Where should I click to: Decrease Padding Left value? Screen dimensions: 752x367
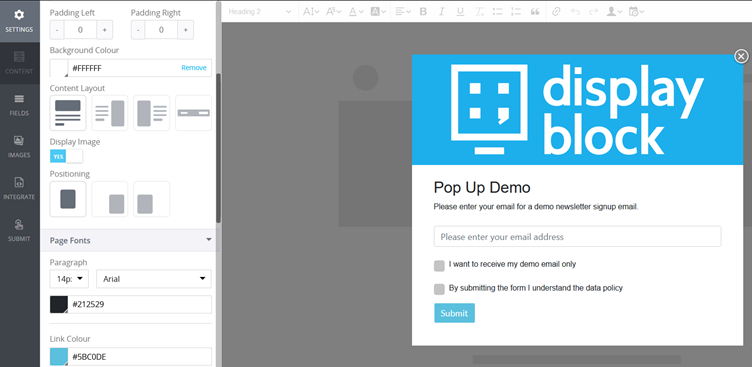point(57,30)
